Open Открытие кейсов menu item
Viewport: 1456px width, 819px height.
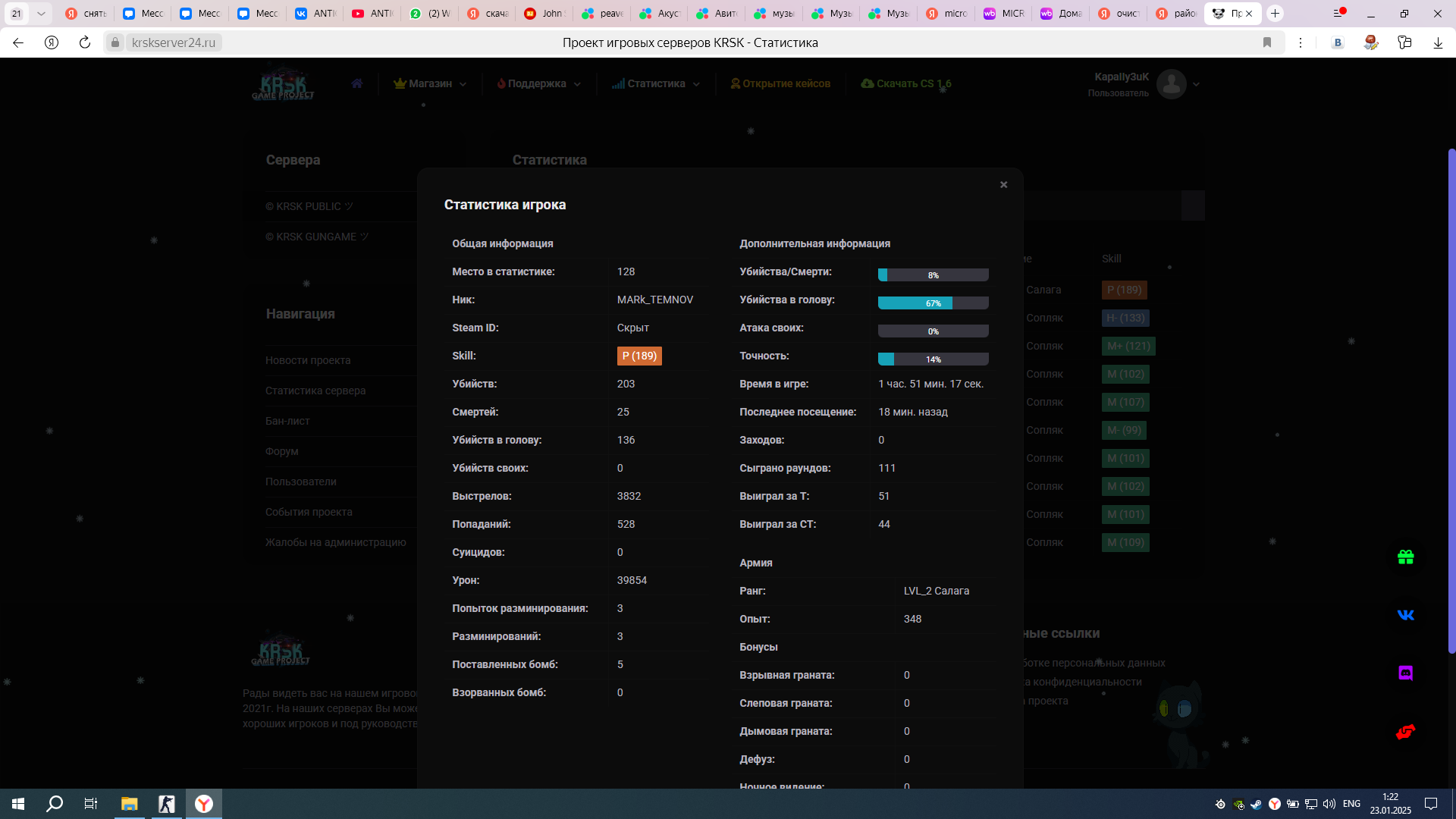pos(780,83)
